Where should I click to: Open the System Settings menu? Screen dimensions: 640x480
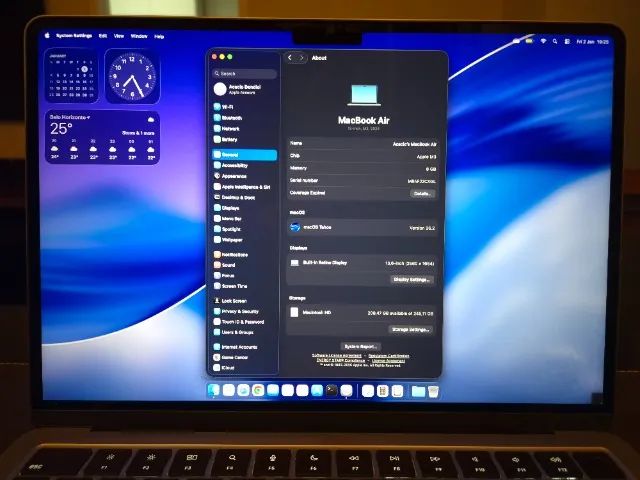74,36
